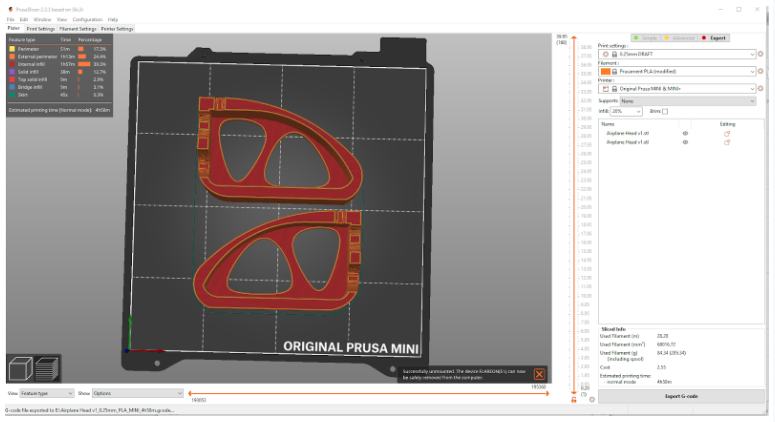This screenshot has width=775, height=422.
Task: Open Infill percentage dropdown
Action: pyautogui.click(x=626, y=112)
